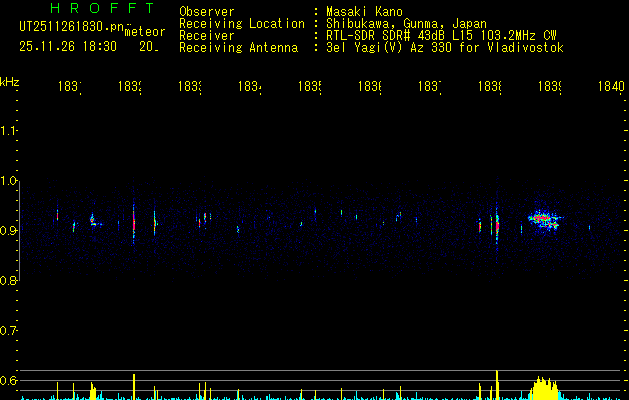
Task: Click the 1.1 kHz frequency axis label
Action: pos(9,131)
